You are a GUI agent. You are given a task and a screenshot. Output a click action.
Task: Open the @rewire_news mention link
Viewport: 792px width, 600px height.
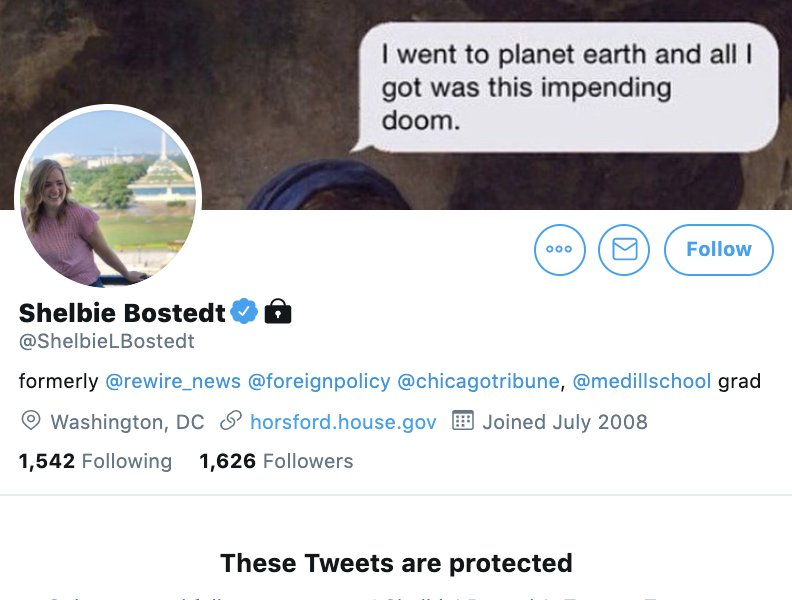173,381
